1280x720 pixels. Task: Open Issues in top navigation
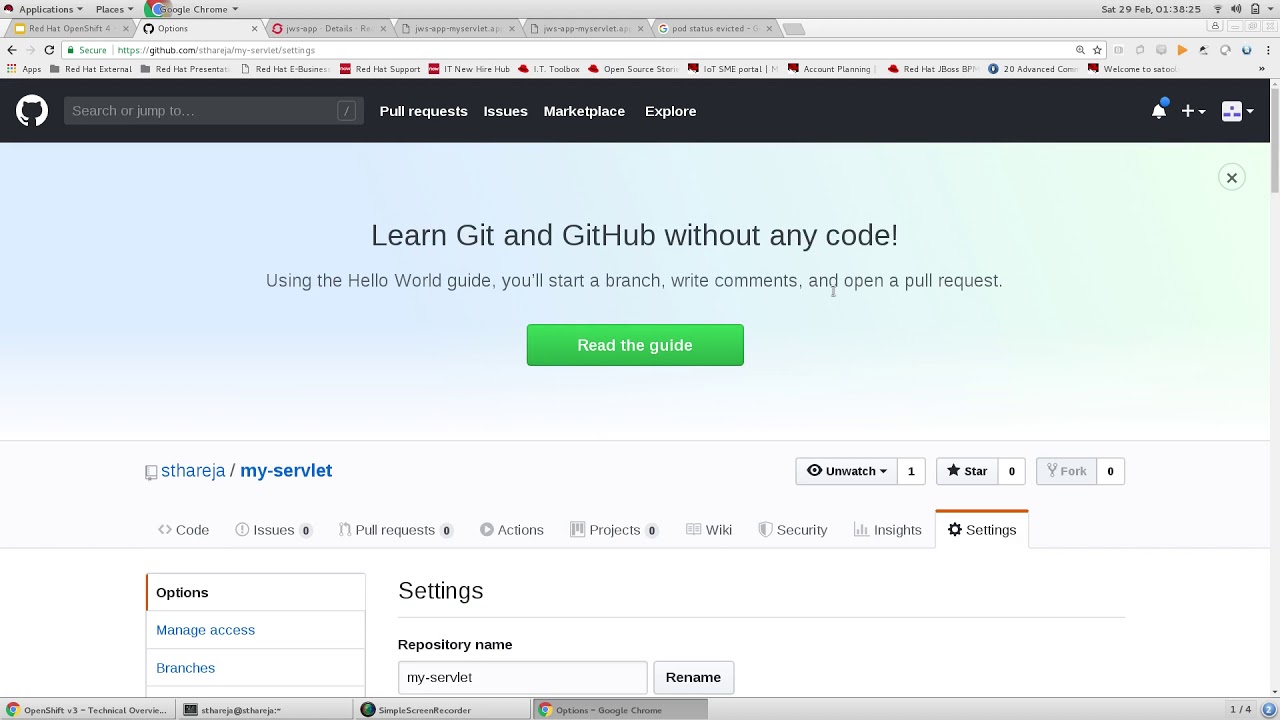pyautogui.click(x=505, y=111)
